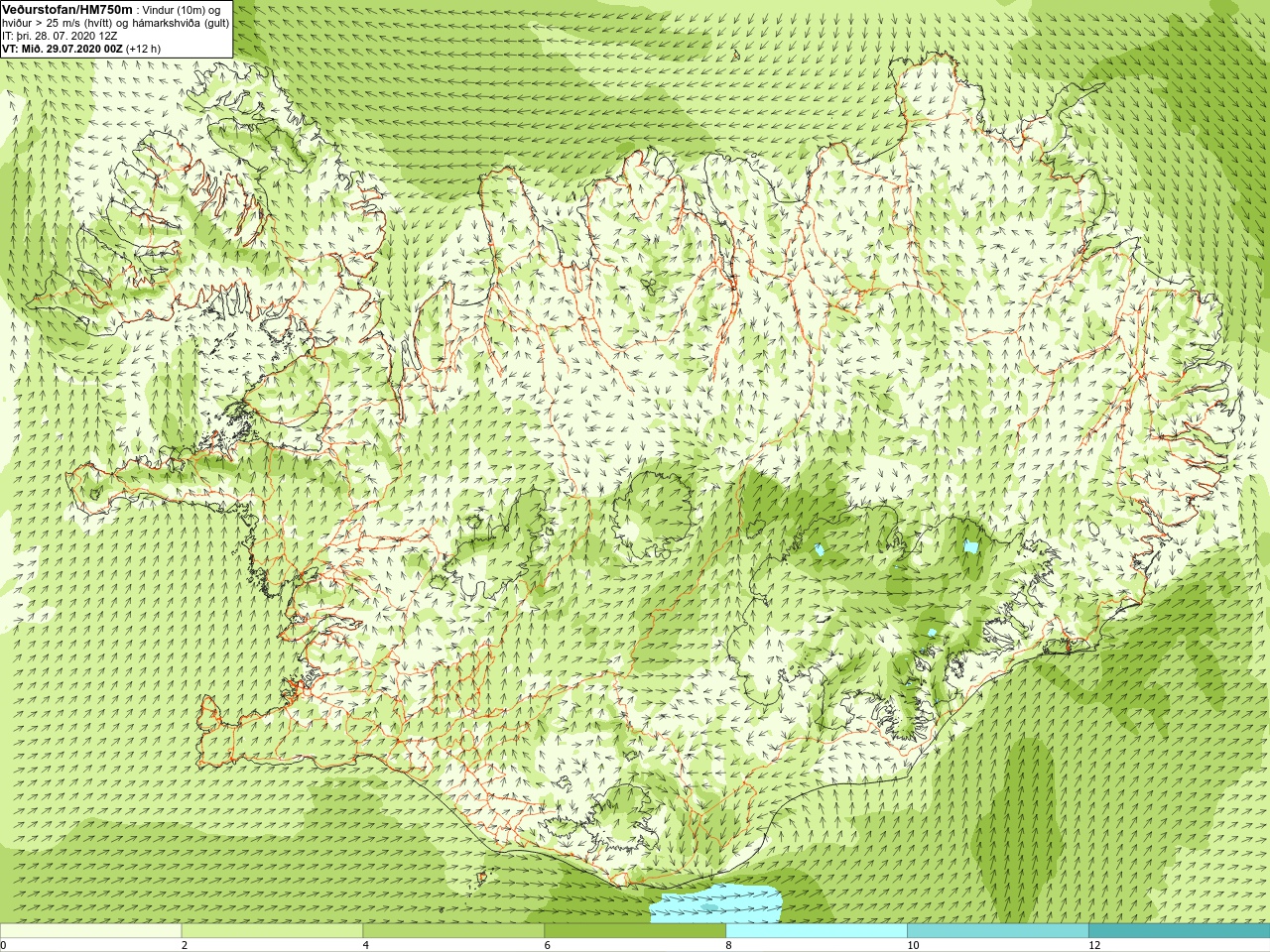Click the legend label '12'

pyautogui.click(x=1094, y=945)
